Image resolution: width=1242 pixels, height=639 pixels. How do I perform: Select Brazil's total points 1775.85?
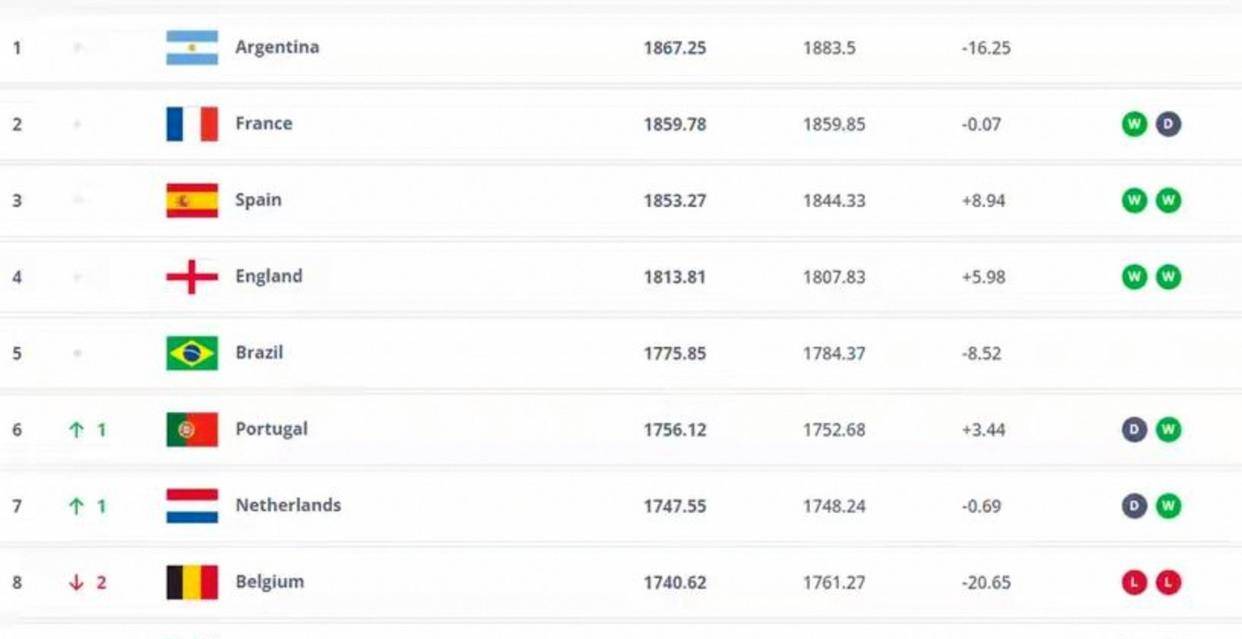674,353
